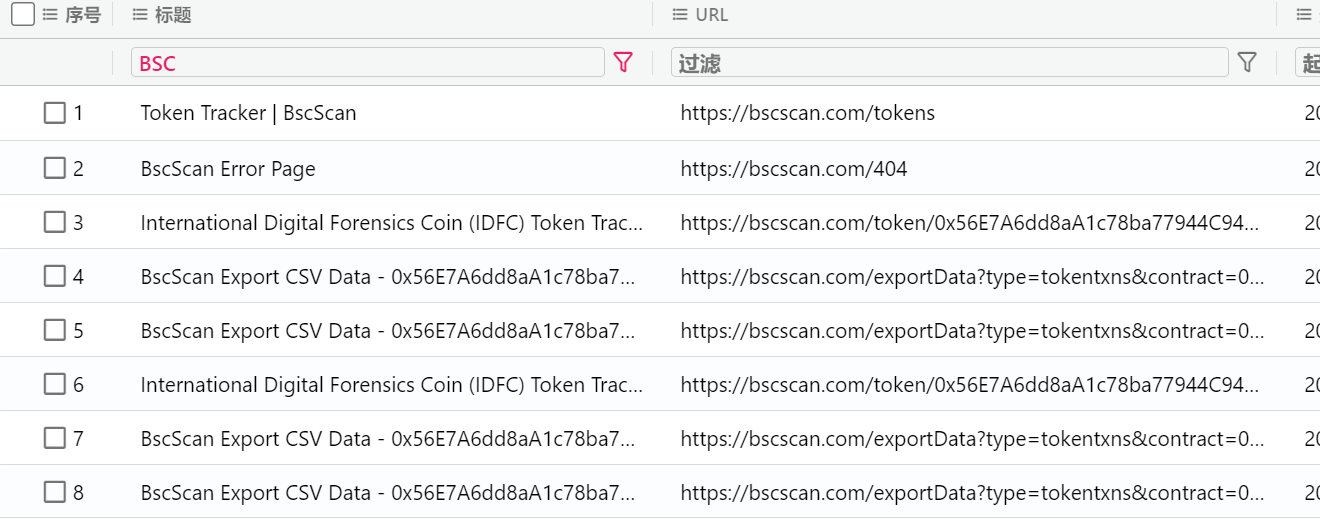Select the BscScan Error Page row
The width and height of the screenshot is (1320, 519).
coord(228,169)
